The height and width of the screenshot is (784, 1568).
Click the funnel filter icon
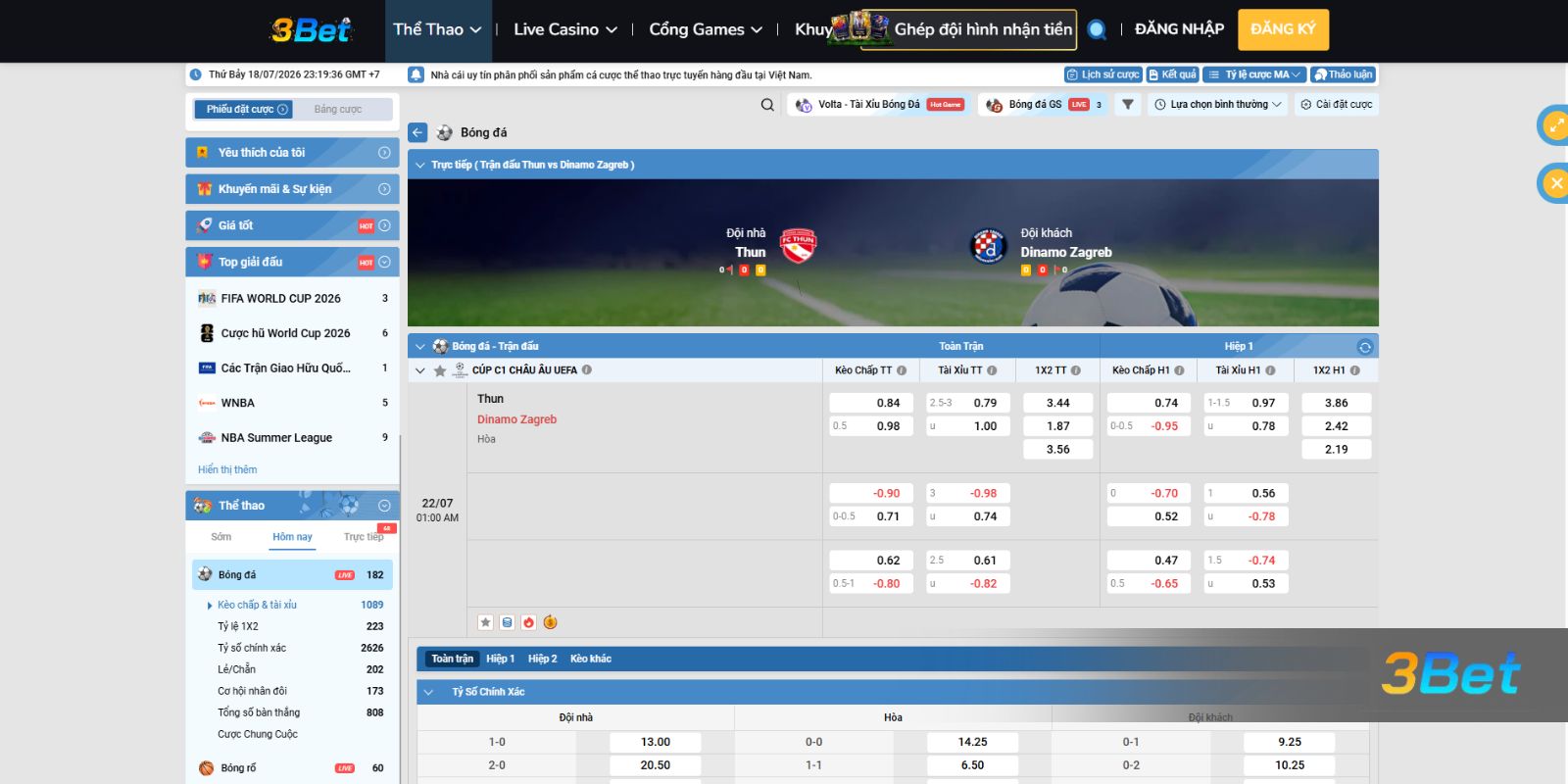point(1128,105)
